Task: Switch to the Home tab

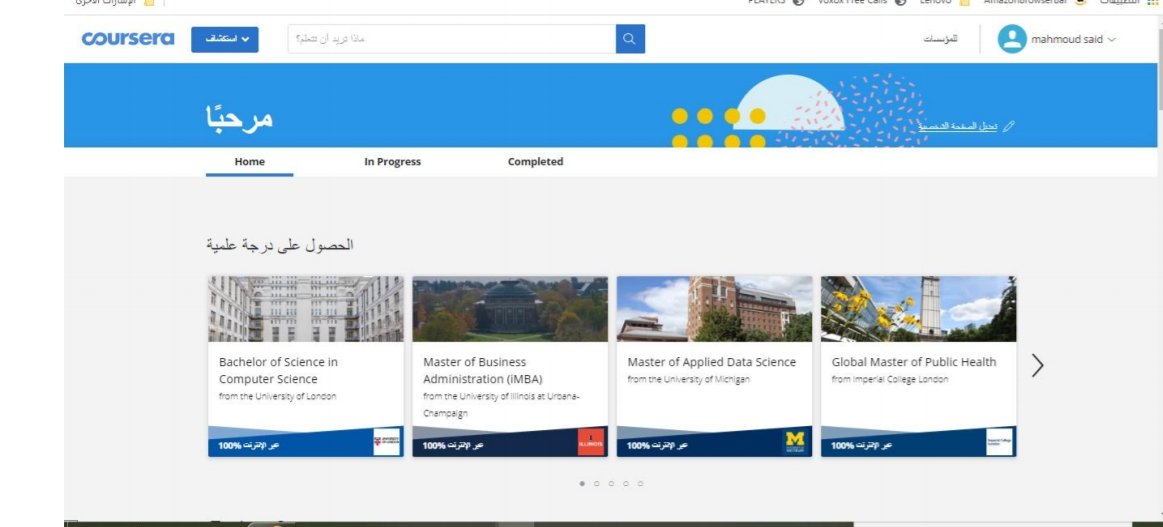Action: (249, 162)
